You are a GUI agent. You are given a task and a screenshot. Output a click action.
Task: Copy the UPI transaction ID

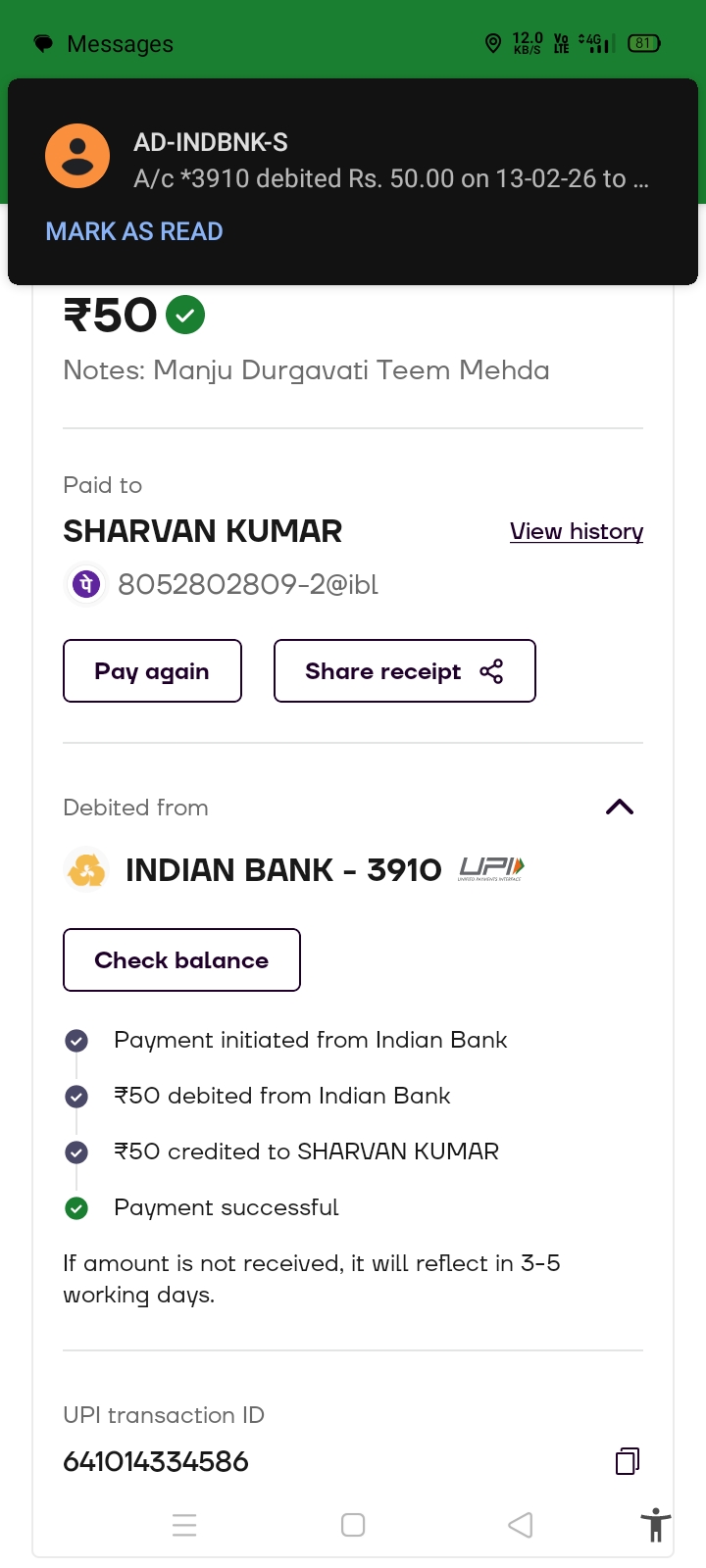click(627, 1461)
